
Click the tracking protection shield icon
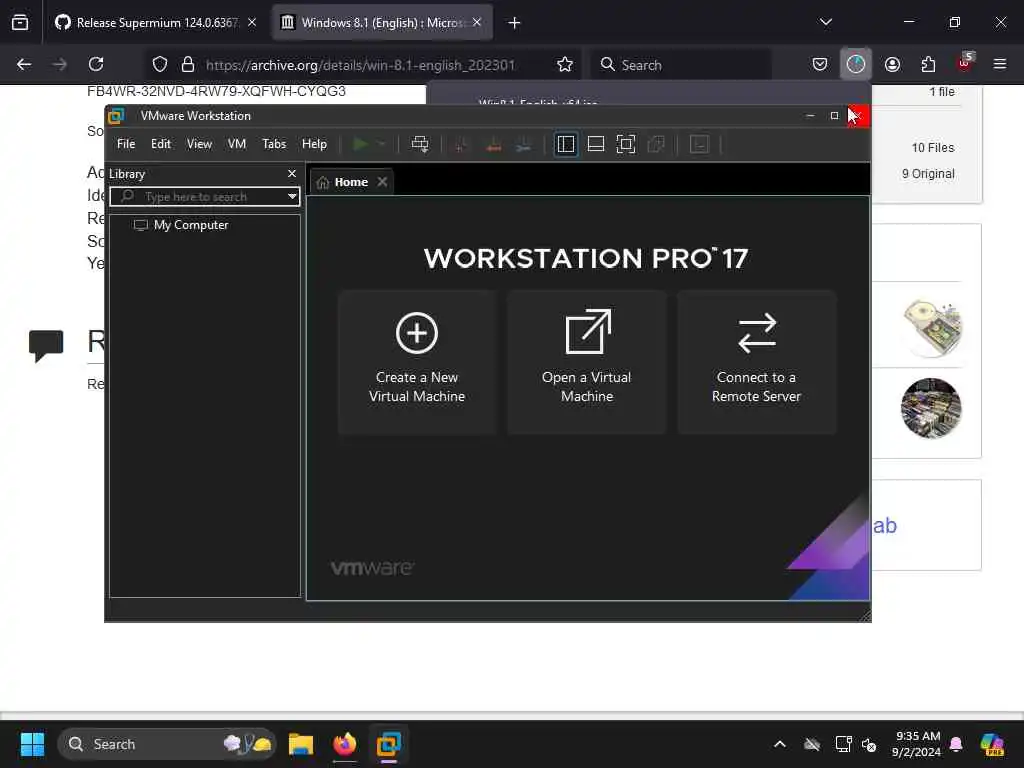(160, 64)
